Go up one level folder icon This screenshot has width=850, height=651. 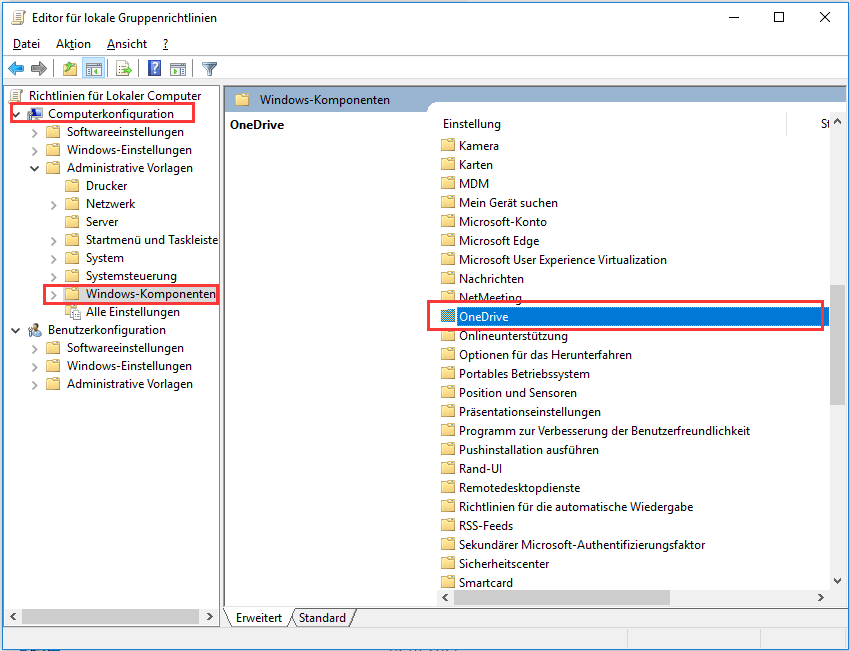[70, 69]
